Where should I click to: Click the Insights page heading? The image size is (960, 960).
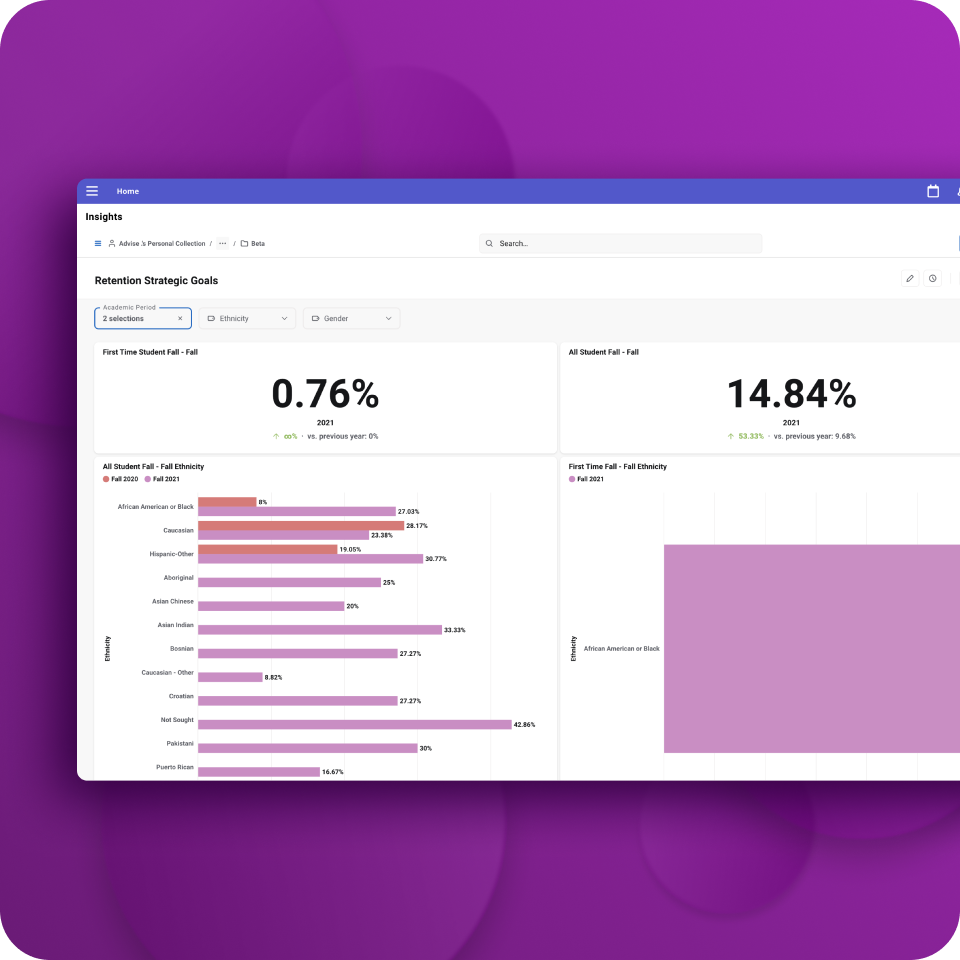(104, 217)
